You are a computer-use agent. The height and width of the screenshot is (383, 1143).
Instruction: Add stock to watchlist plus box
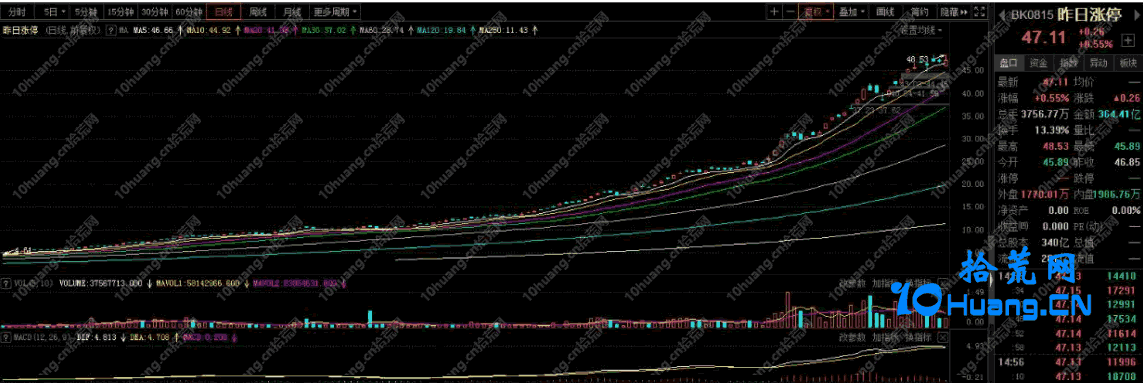tap(1127, 40)
